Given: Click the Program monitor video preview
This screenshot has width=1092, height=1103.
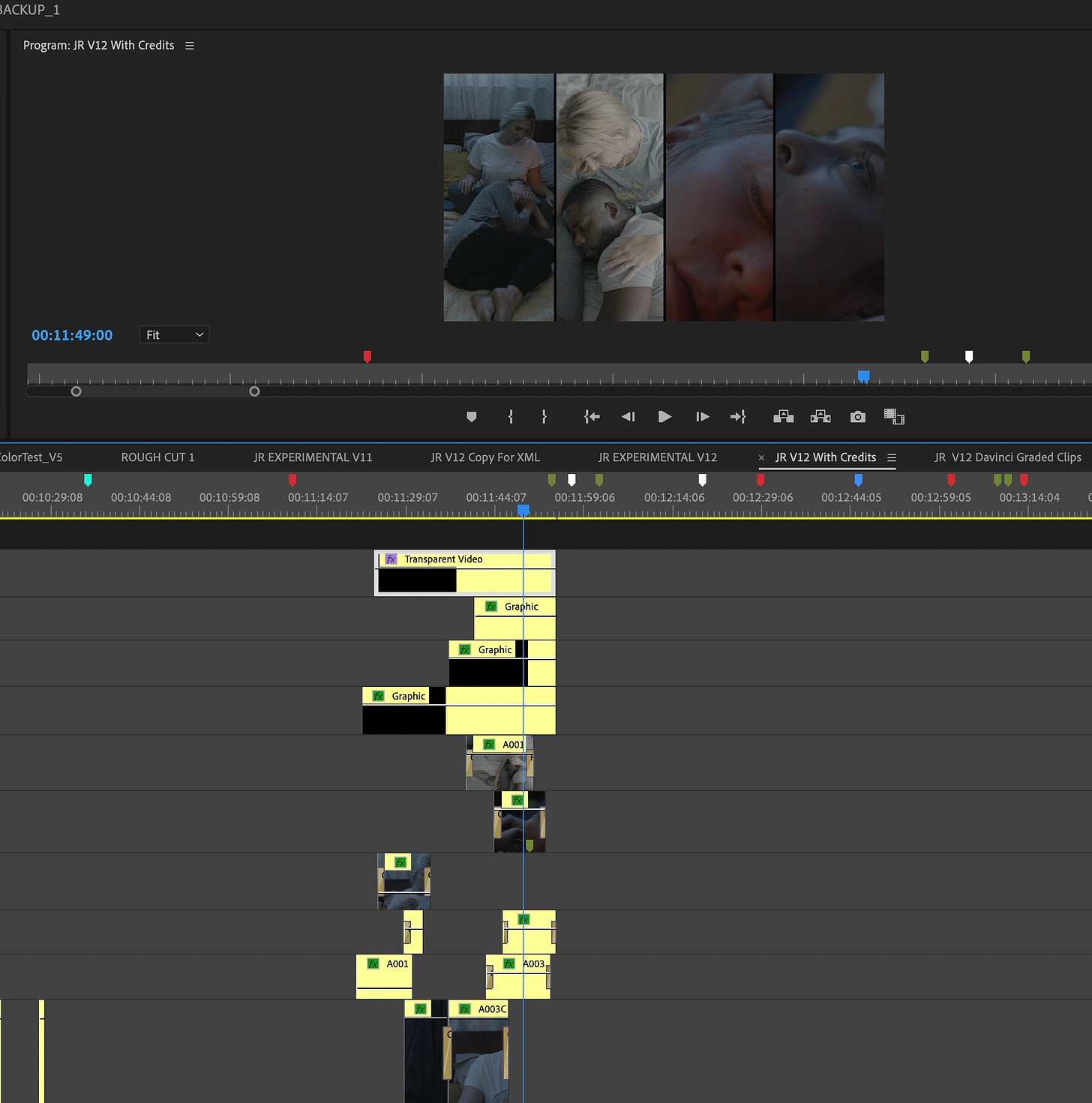Looking at the screenshot, I should [x=664, y=197].
